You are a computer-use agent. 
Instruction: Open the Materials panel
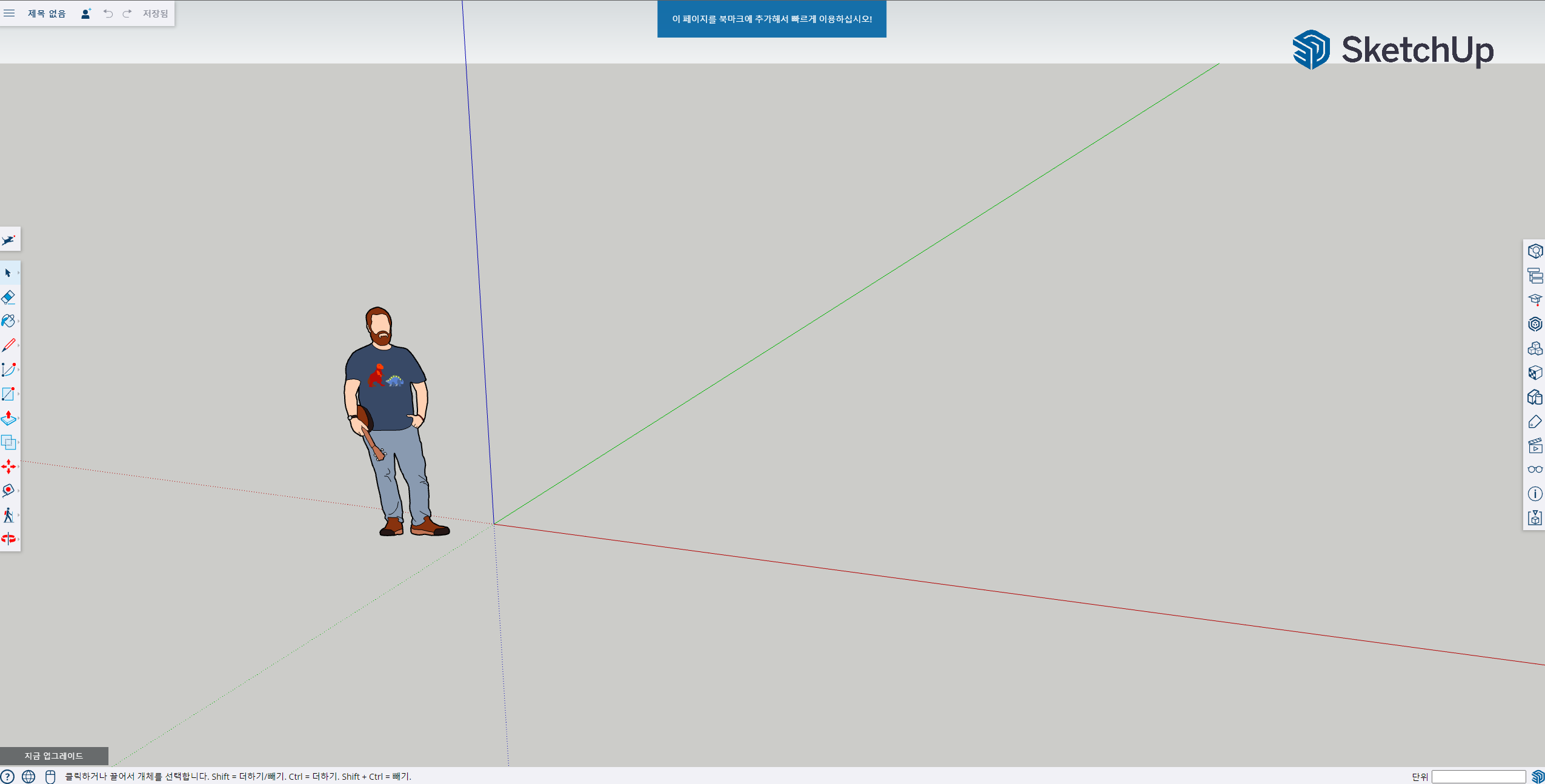(1535, 373)
